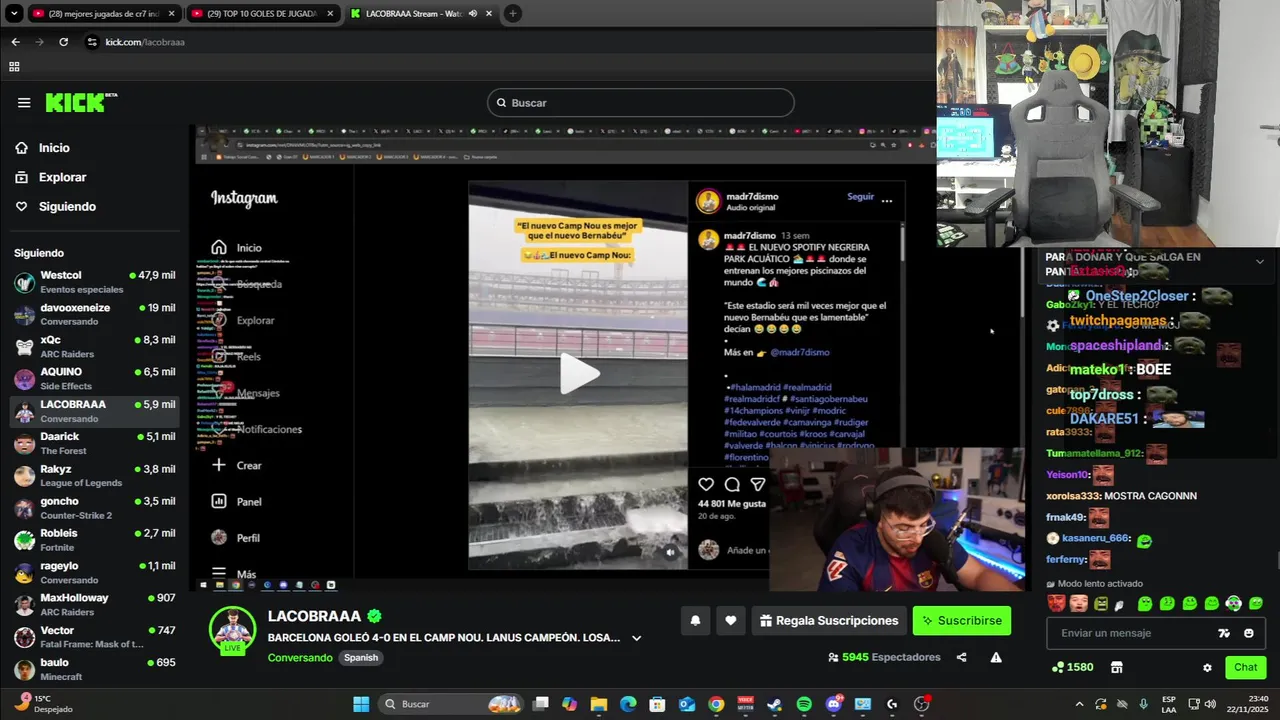The width and height of the screenshot is (1280, 720).
Task: Share the stream via share icon
Action: (962, 657)
